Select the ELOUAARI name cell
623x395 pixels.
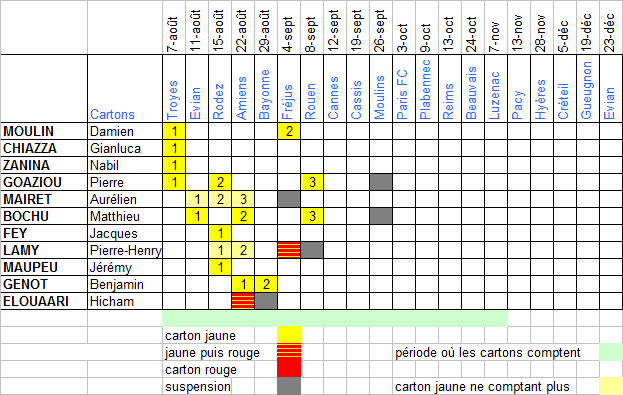(44, 301)
